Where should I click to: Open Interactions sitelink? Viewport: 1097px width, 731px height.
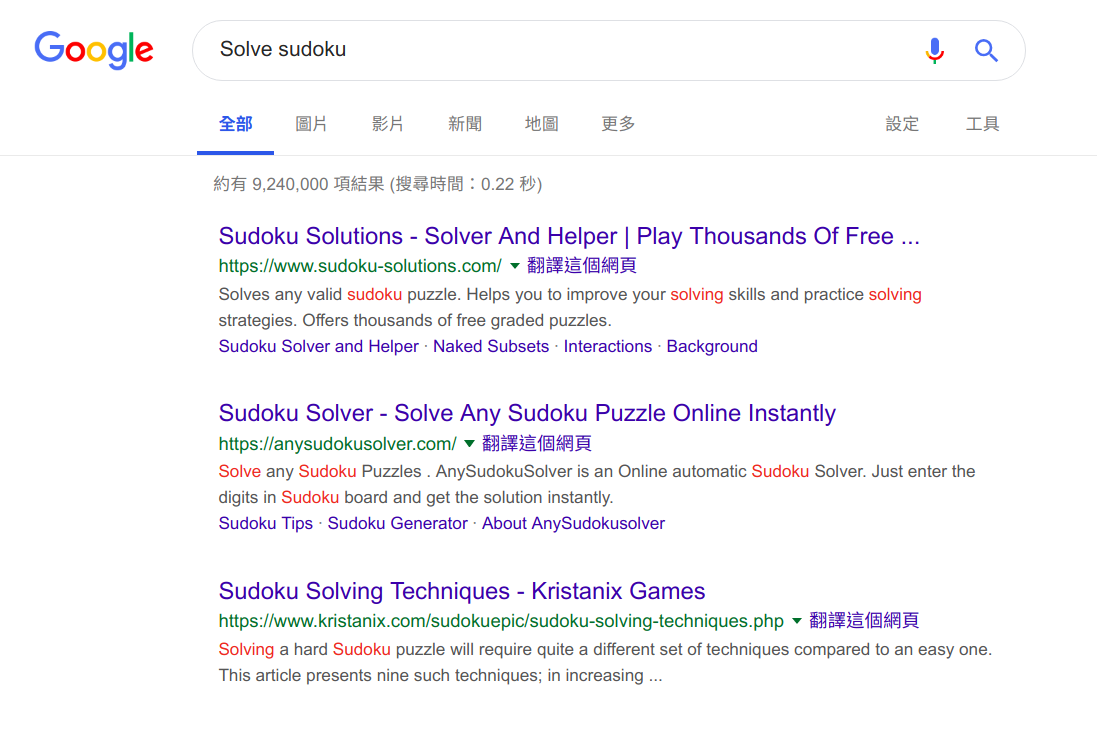tap(607, 346)
